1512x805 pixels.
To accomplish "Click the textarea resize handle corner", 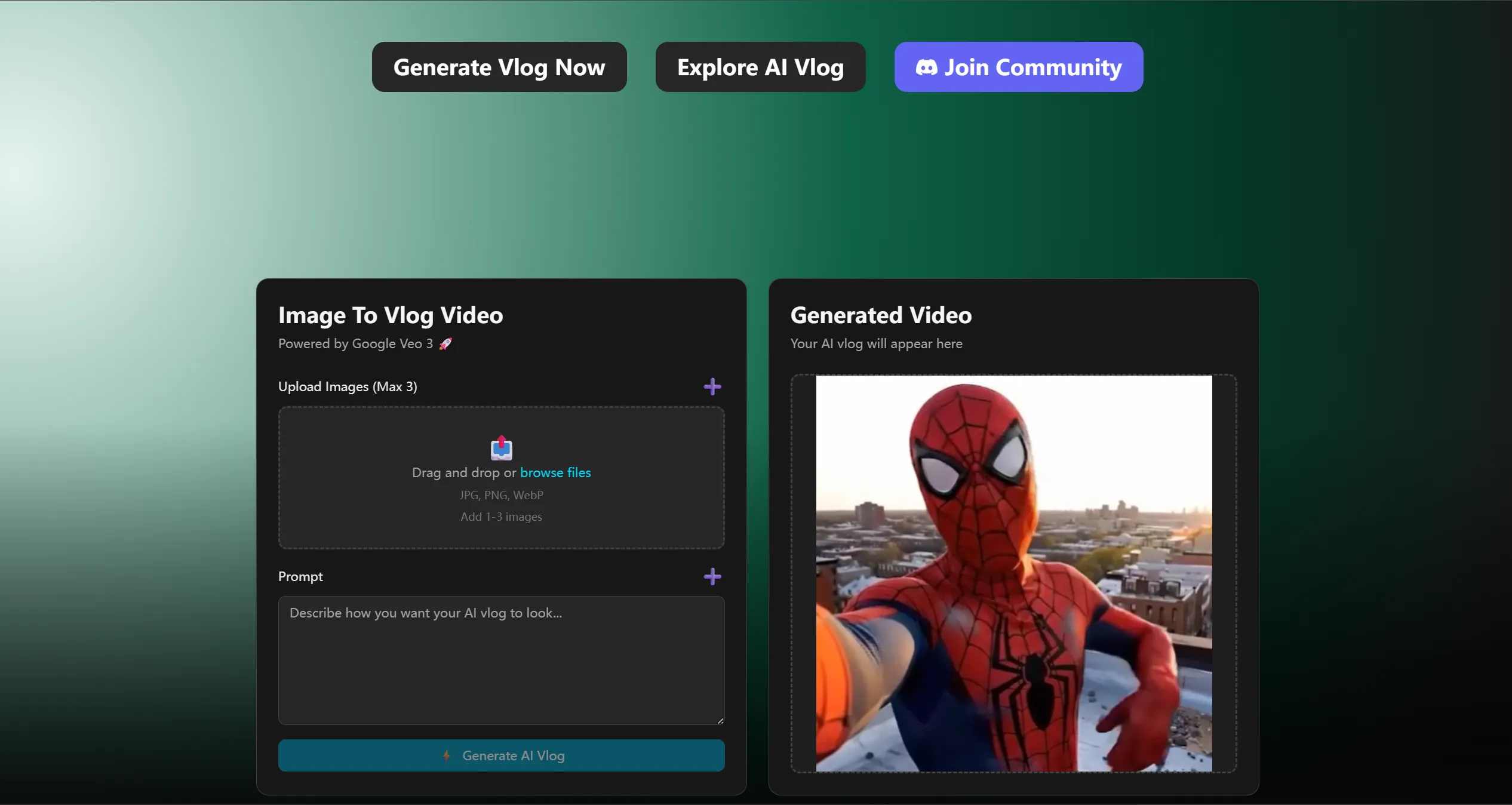I will tap(720, 721).
